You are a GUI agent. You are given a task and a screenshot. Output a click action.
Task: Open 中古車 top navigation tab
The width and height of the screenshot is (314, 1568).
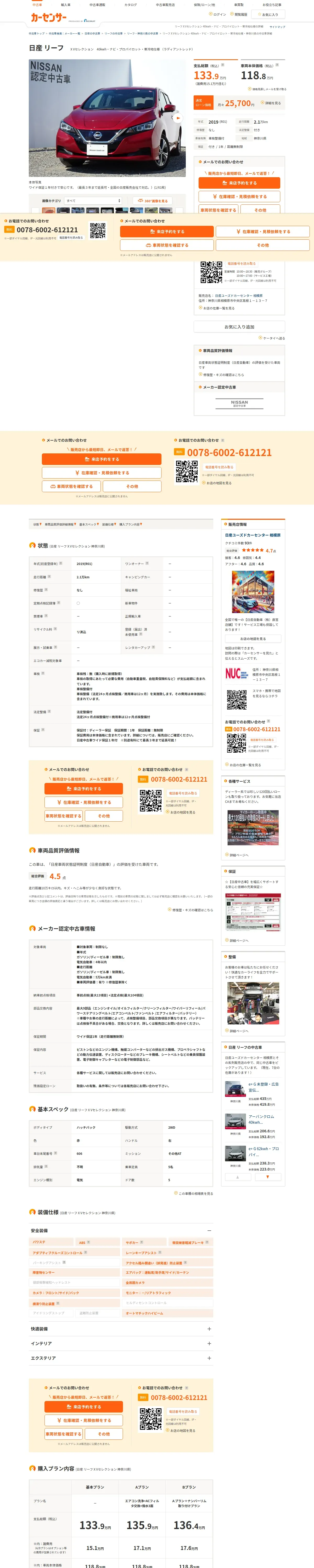[37, 5]
